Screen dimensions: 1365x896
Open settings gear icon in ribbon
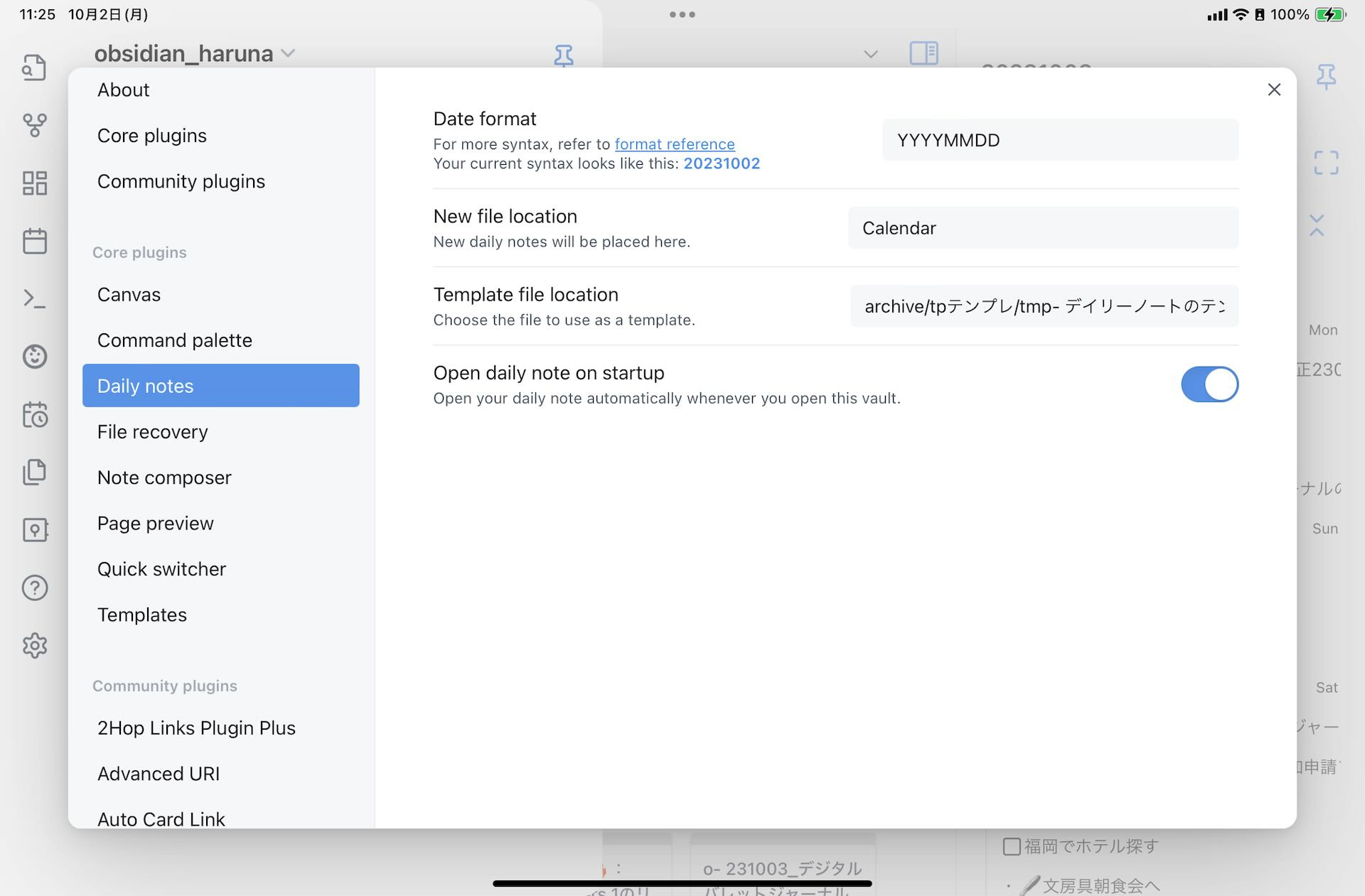34,646
